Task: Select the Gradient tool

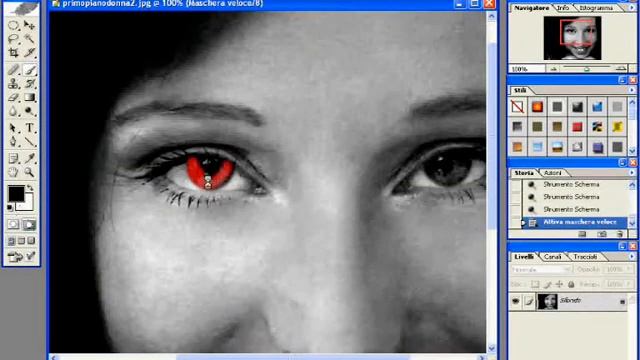Action: [29, 98]
